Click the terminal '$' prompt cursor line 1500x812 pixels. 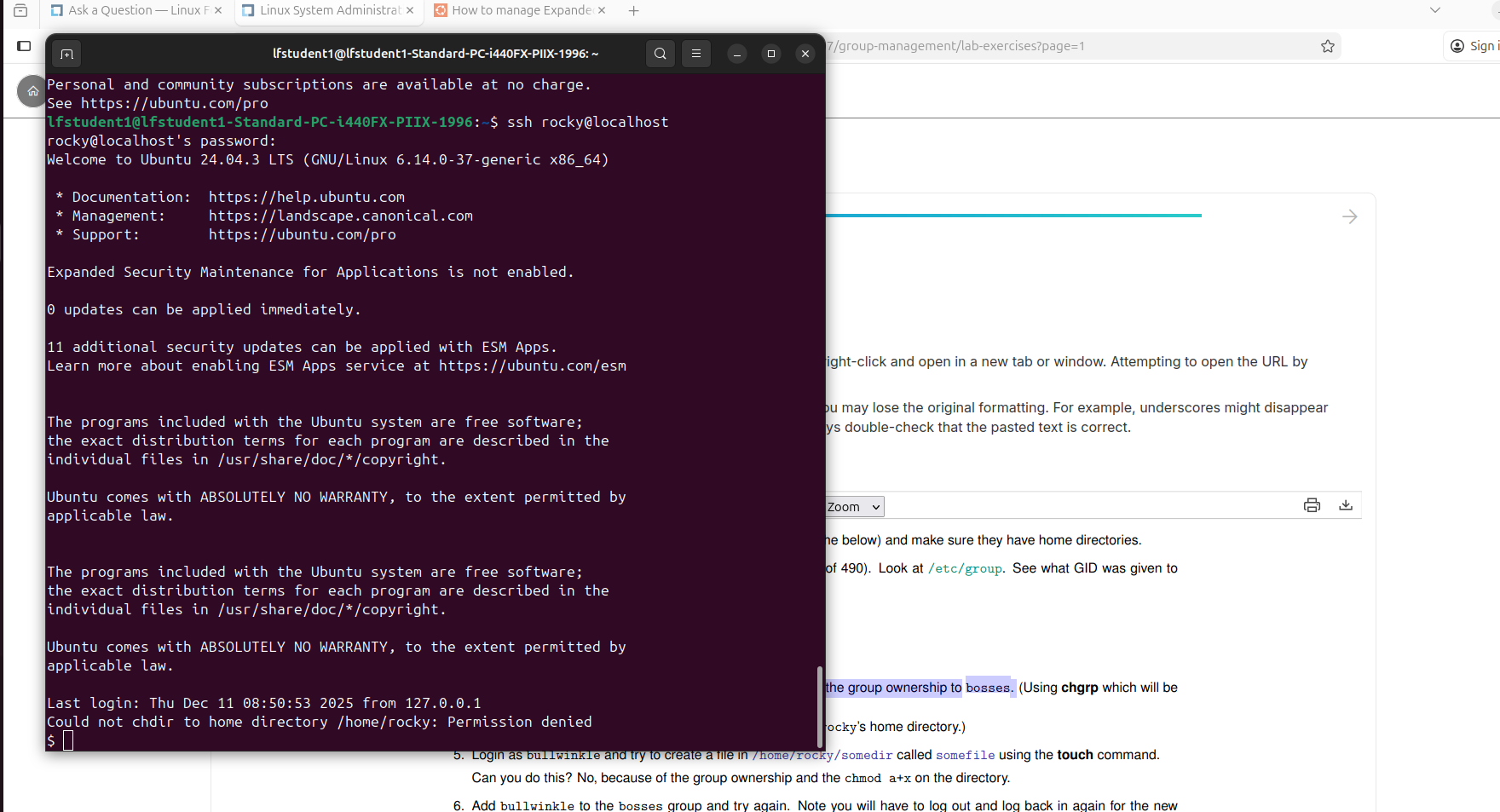click(x=61, y=740)
